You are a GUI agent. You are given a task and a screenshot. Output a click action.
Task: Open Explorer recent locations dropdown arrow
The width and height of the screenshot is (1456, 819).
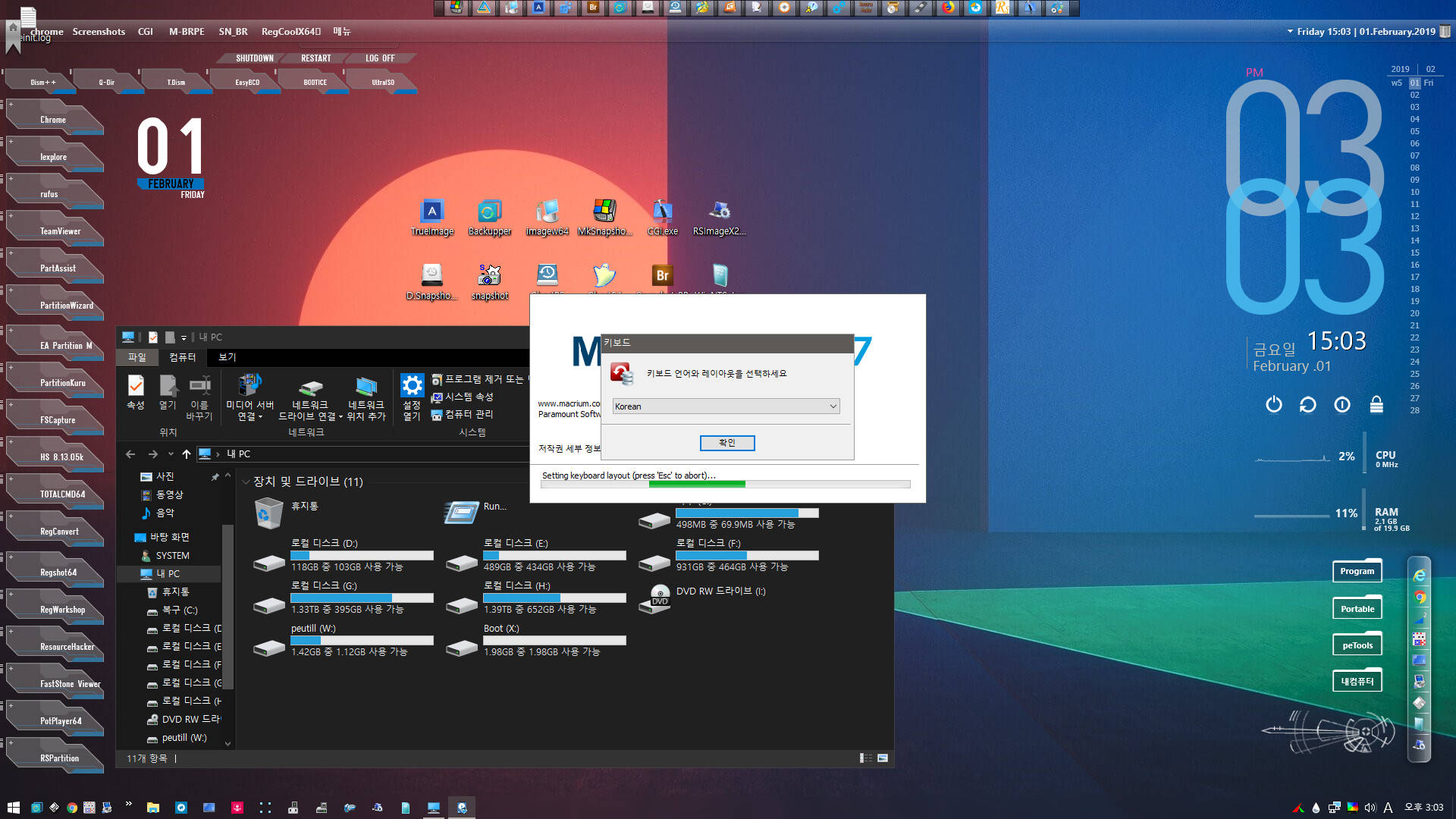(x=171, y=453)
